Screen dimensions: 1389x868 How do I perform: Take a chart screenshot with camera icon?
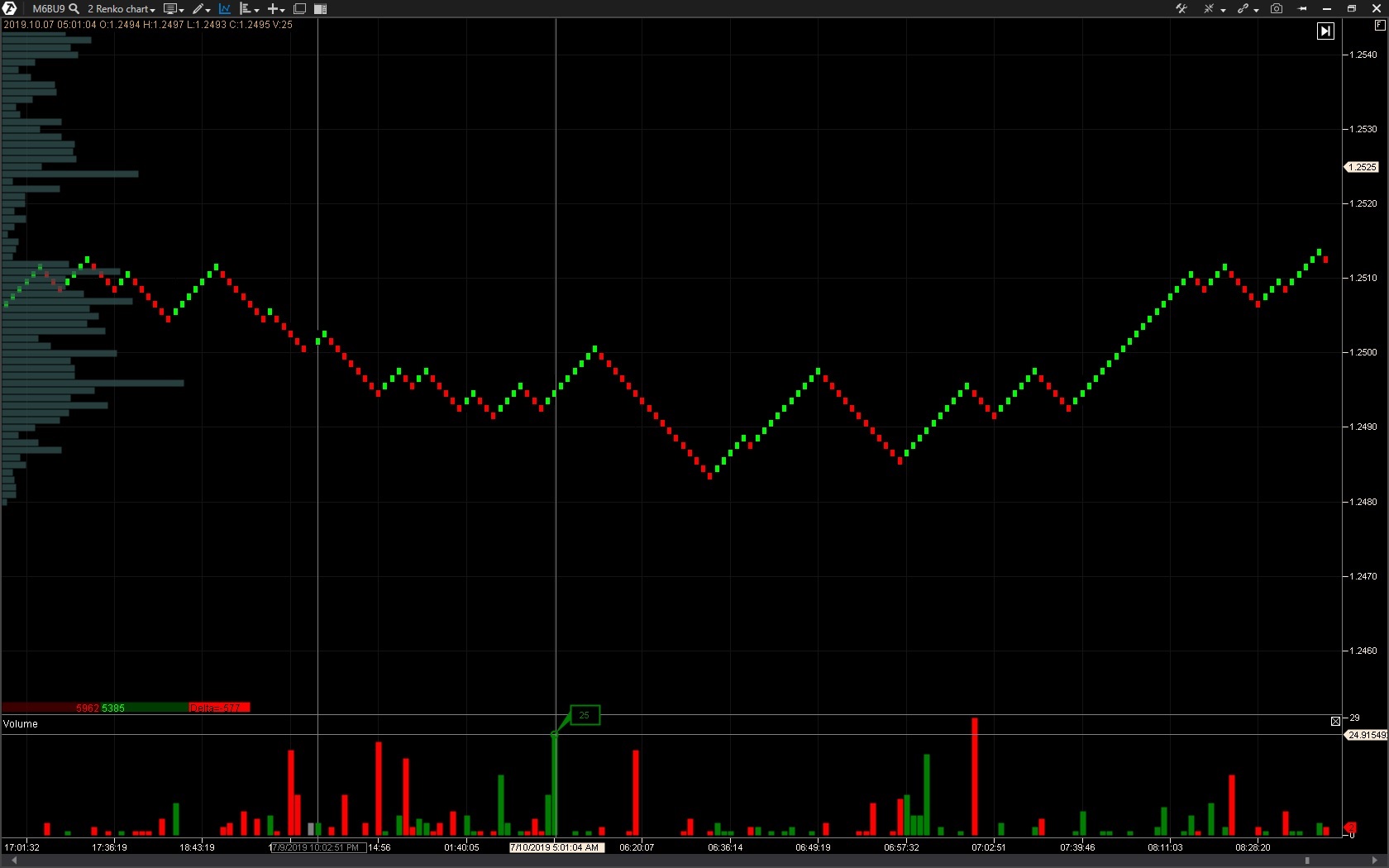(x=1277, y=9)
